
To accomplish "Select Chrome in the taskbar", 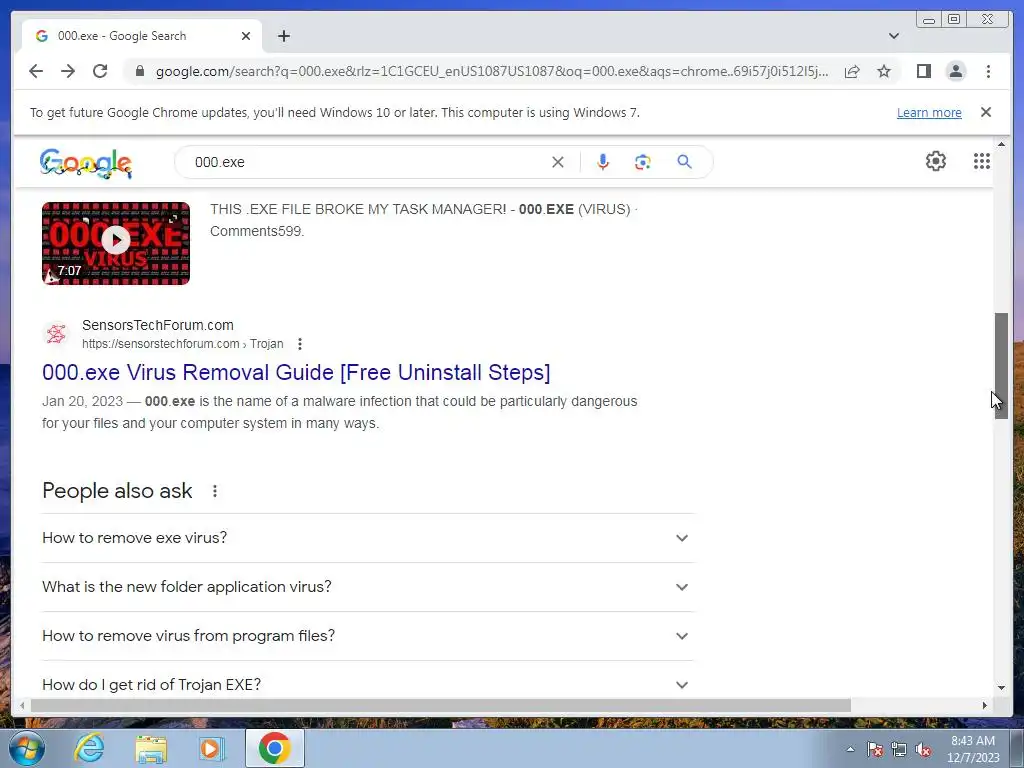I will click(x=274, y=748).
